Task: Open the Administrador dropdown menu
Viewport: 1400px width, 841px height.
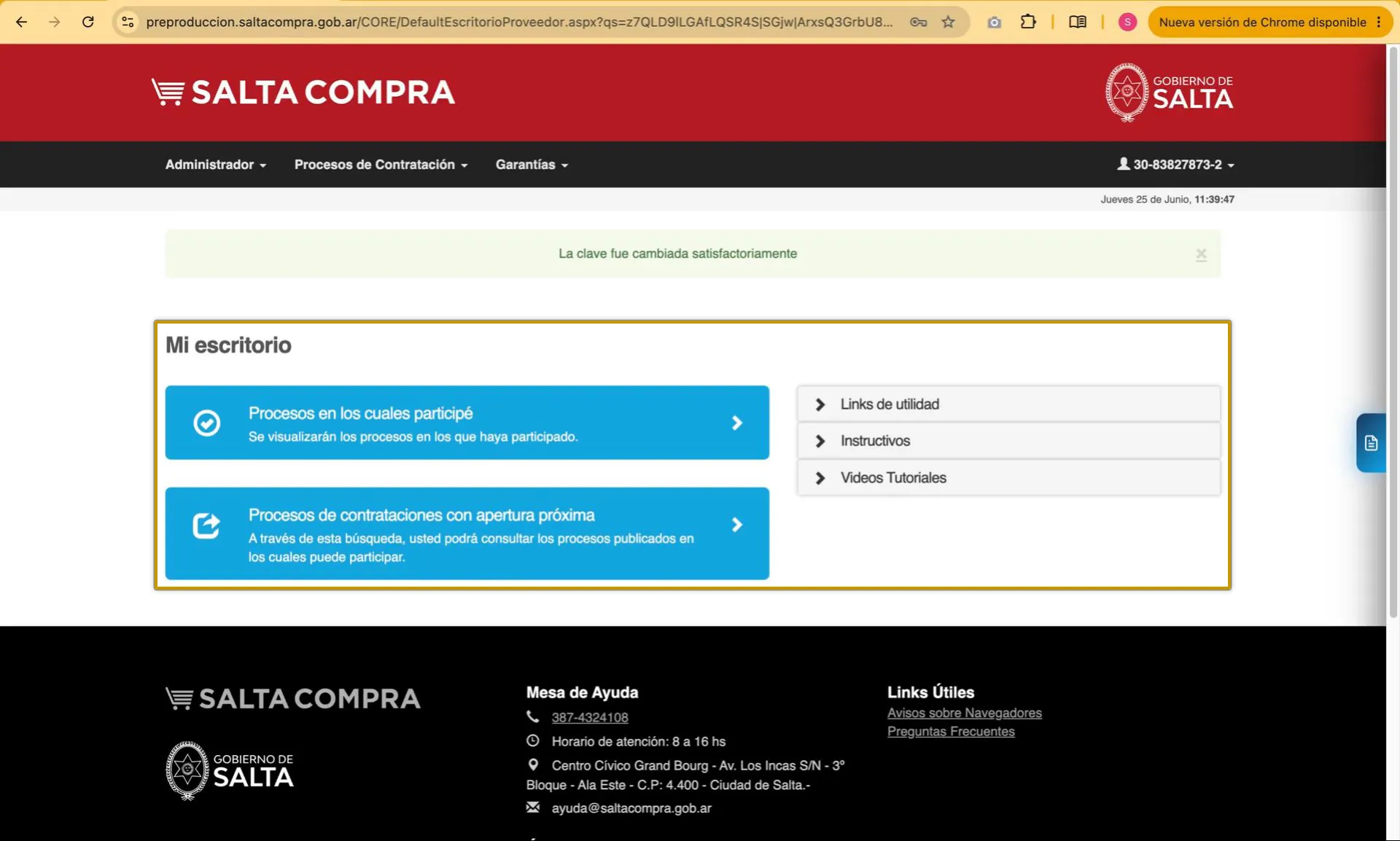Action: (x=216, y=165)
